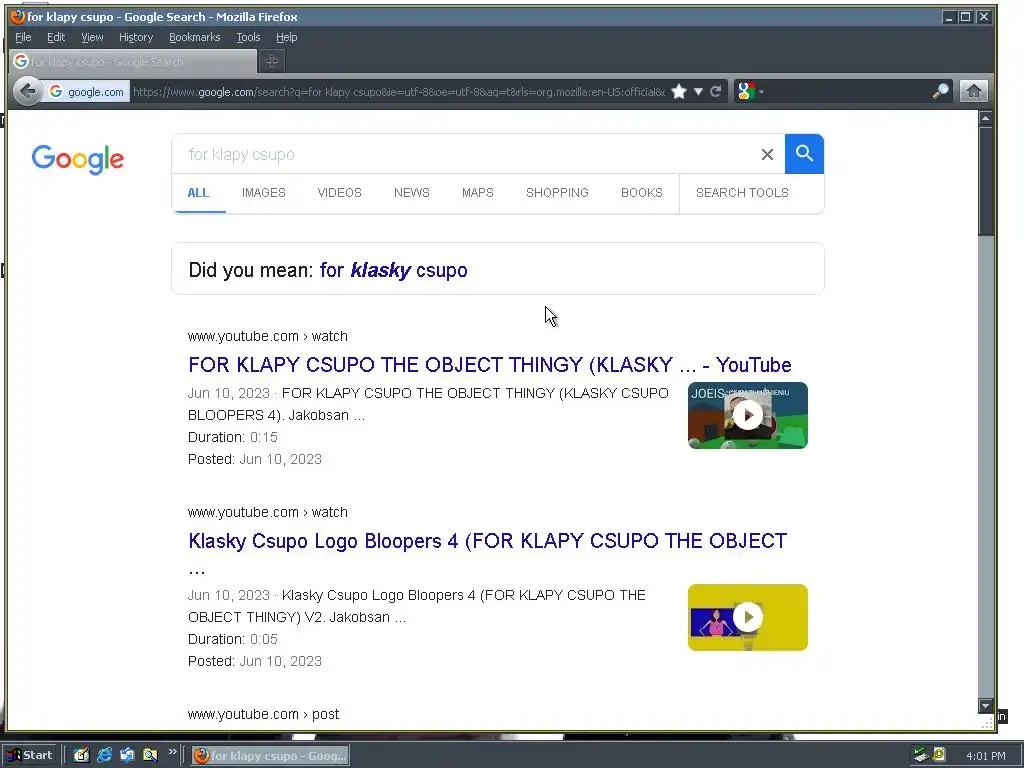Click the Firefox taskbar window button
Screen dimensions: 1024x768
[270, 756]
